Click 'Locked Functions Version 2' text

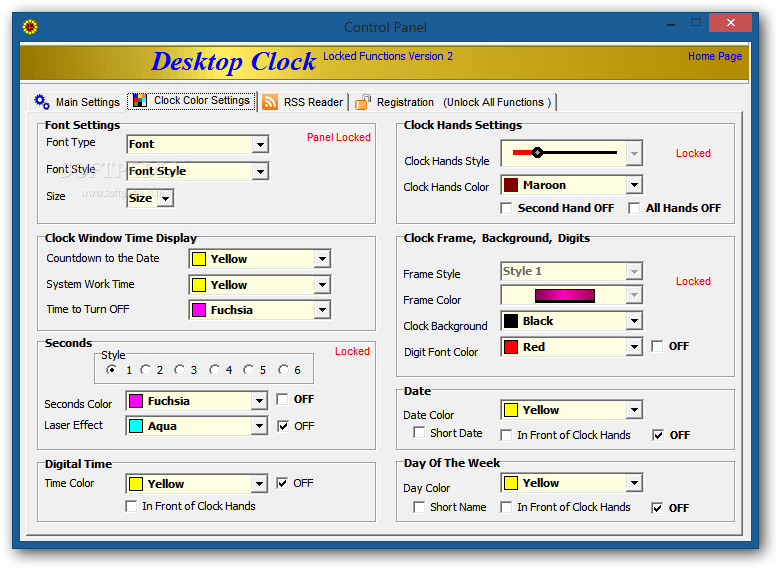point(388,56)
